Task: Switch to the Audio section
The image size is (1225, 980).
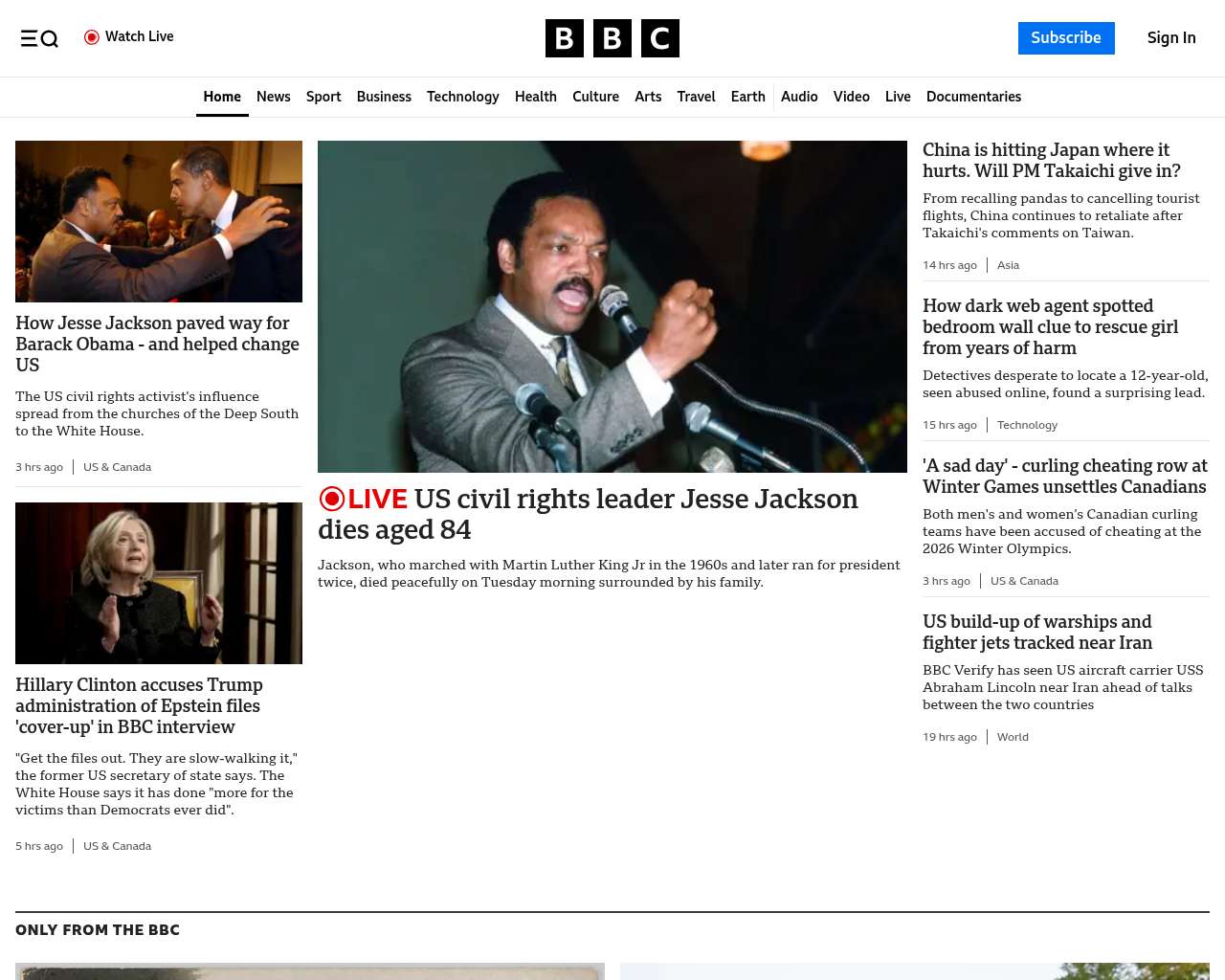Action: pyautogui.click(x=799, y=97)
